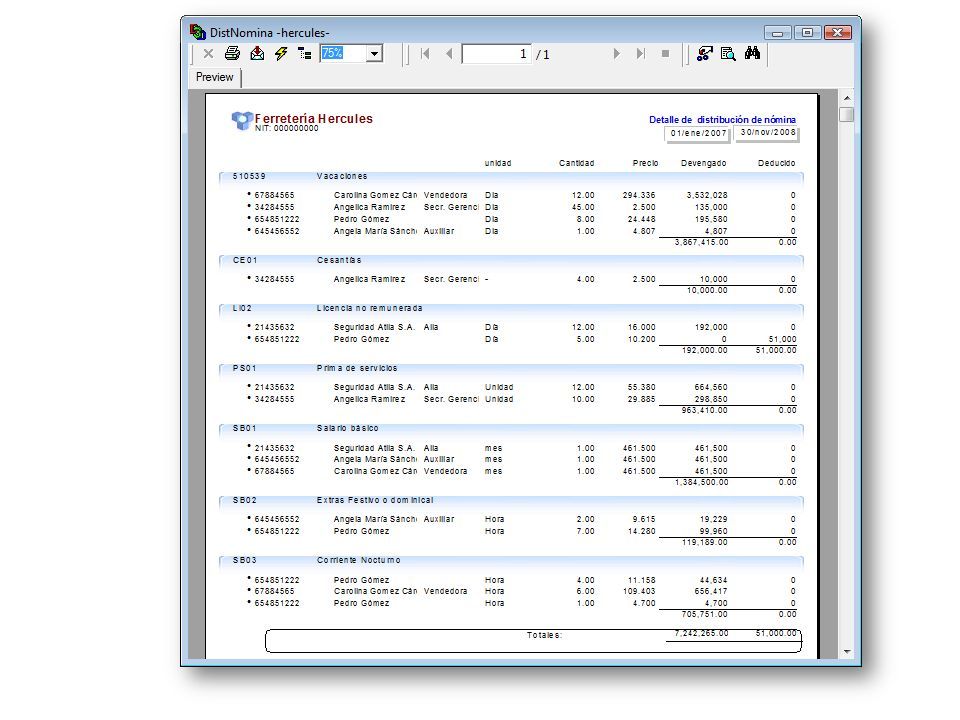960x720 pixels.
Task: Click employee ID 645456552 under Vacaciones
Action: pyautogui.click(x=277, y=231)
